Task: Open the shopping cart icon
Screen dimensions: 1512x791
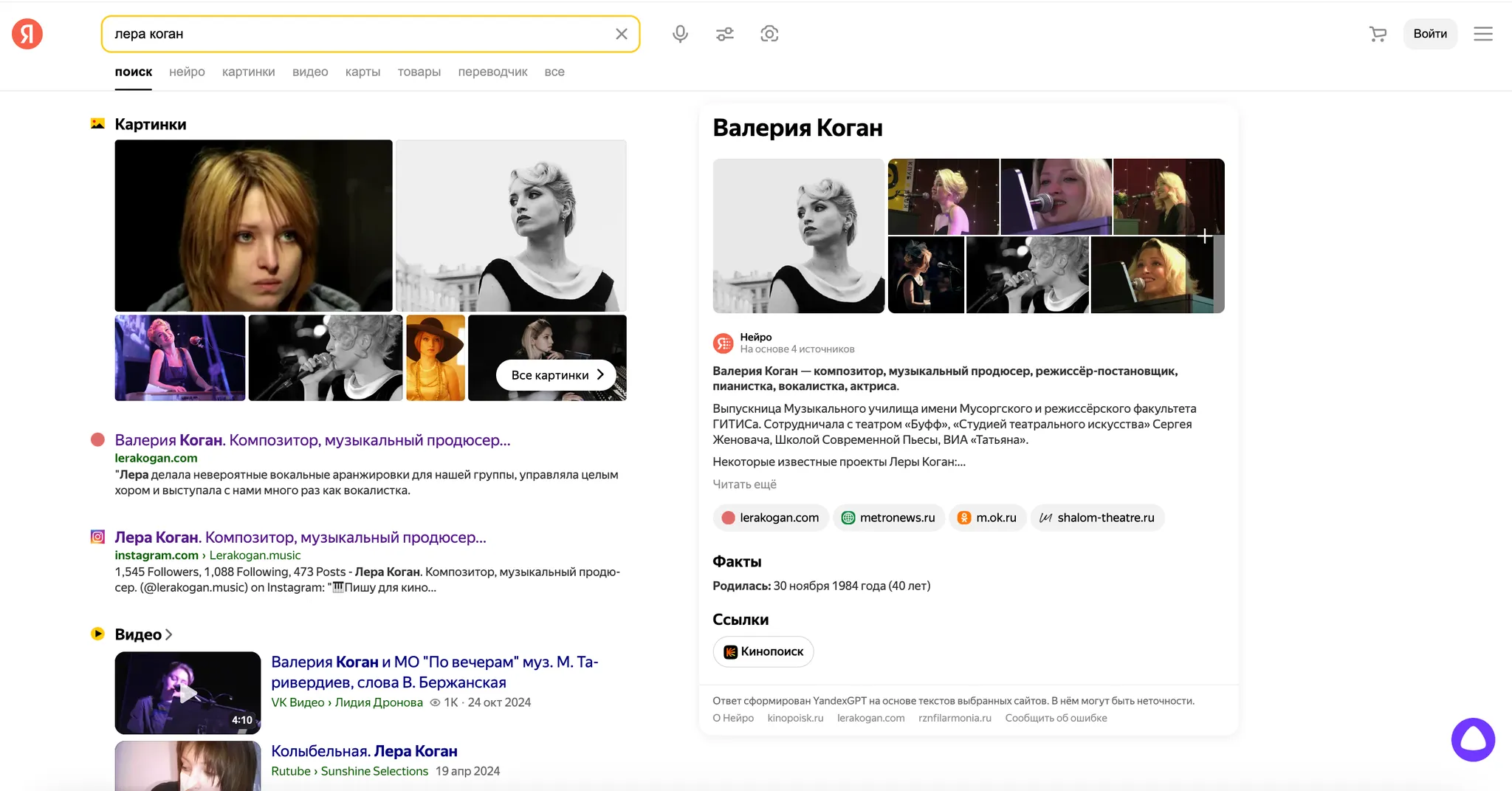Action: click(x=1377, y=34)
